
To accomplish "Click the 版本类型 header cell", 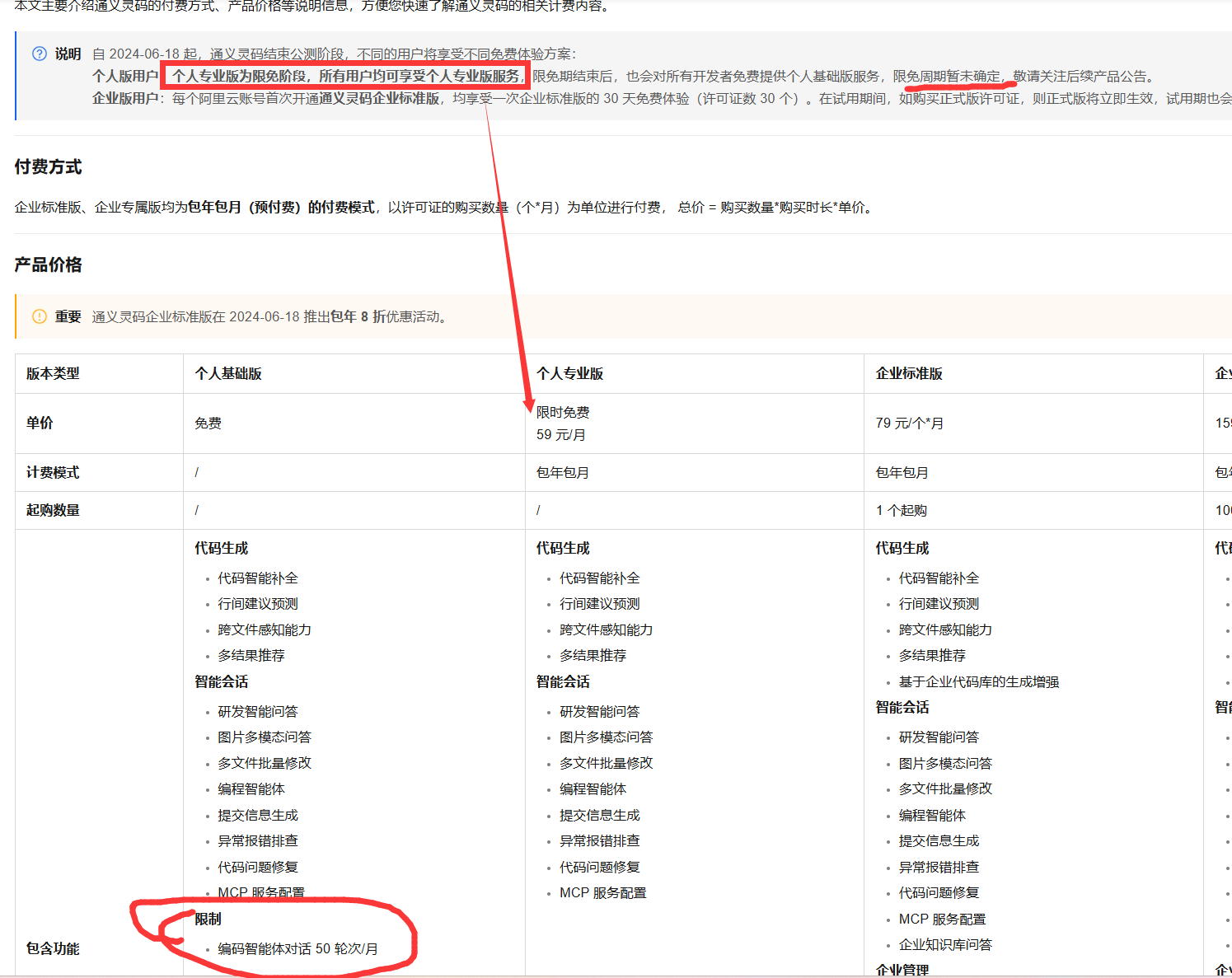I will pos(53,373).
